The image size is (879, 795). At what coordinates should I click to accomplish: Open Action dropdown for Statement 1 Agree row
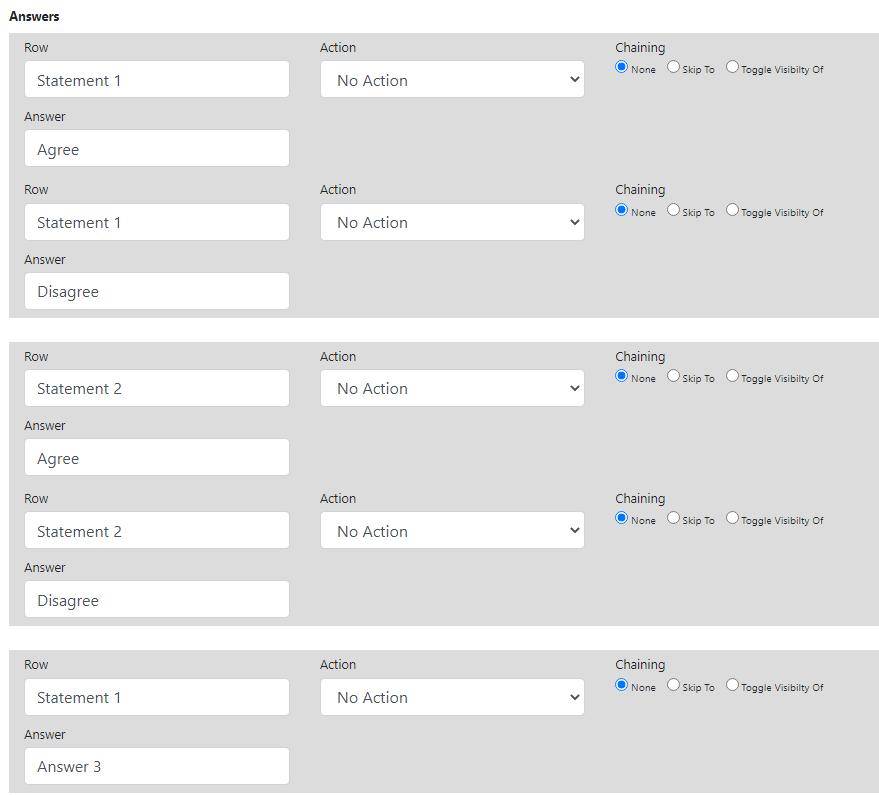pyautogui.click(x=452, y=80)
